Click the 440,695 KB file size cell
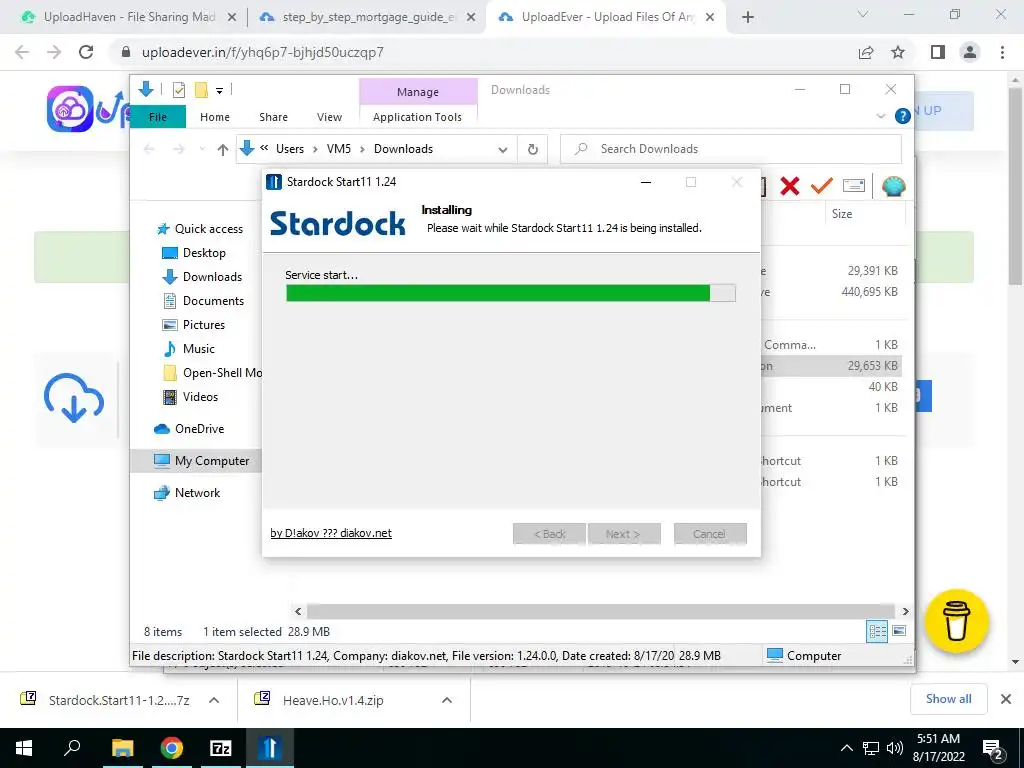Screen dimensions: 1024x768 pyautogui.click(x=869, y=292)
